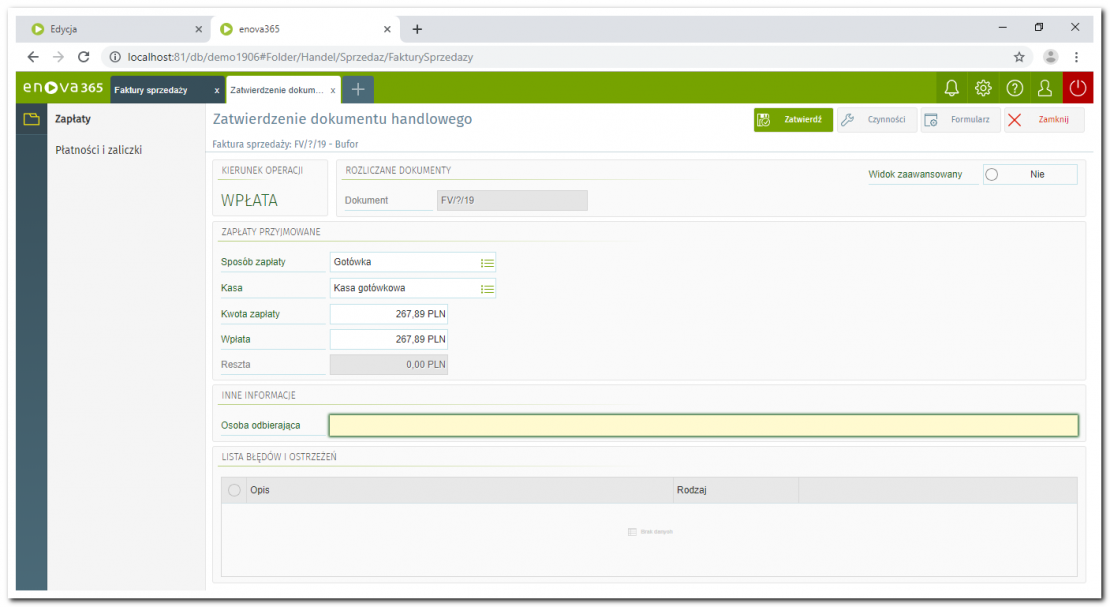This screenshot has width=1110, height=607.
Task: Expand the Sposób zapłaty dropdown list
Action: (x=487, y=262)
